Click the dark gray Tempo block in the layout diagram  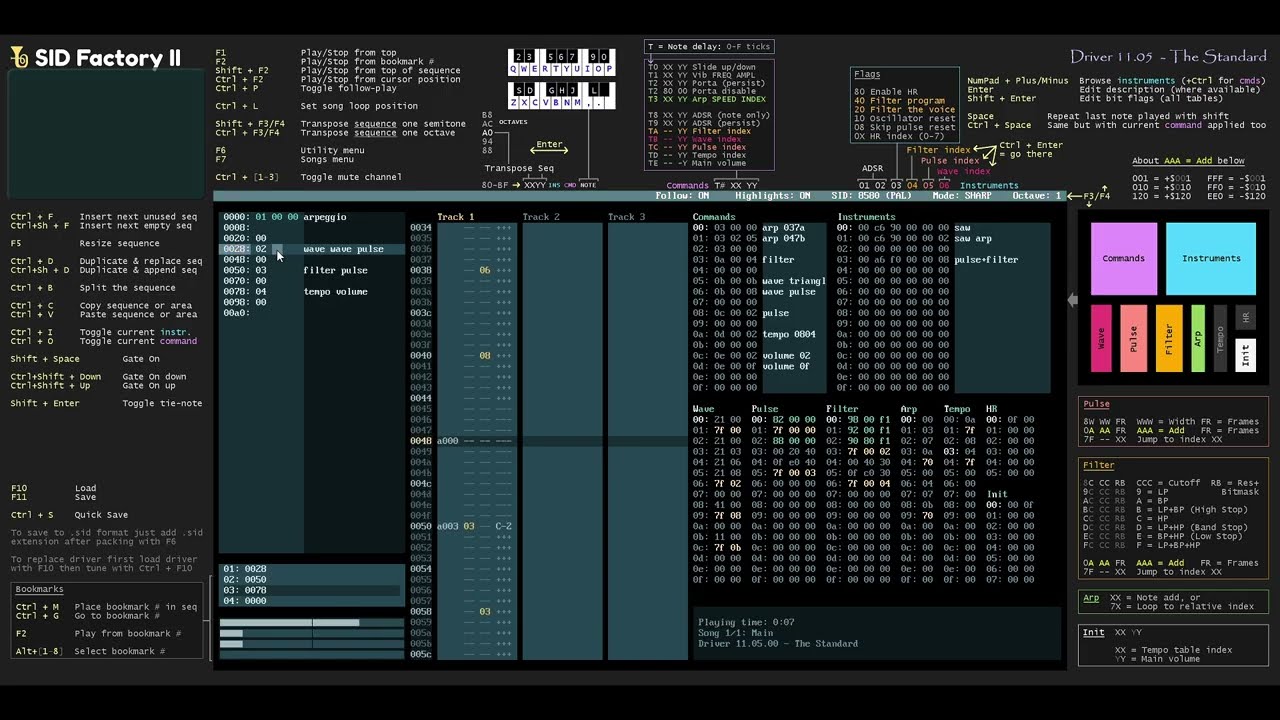pyautogui.click(x=1219, y=339)
